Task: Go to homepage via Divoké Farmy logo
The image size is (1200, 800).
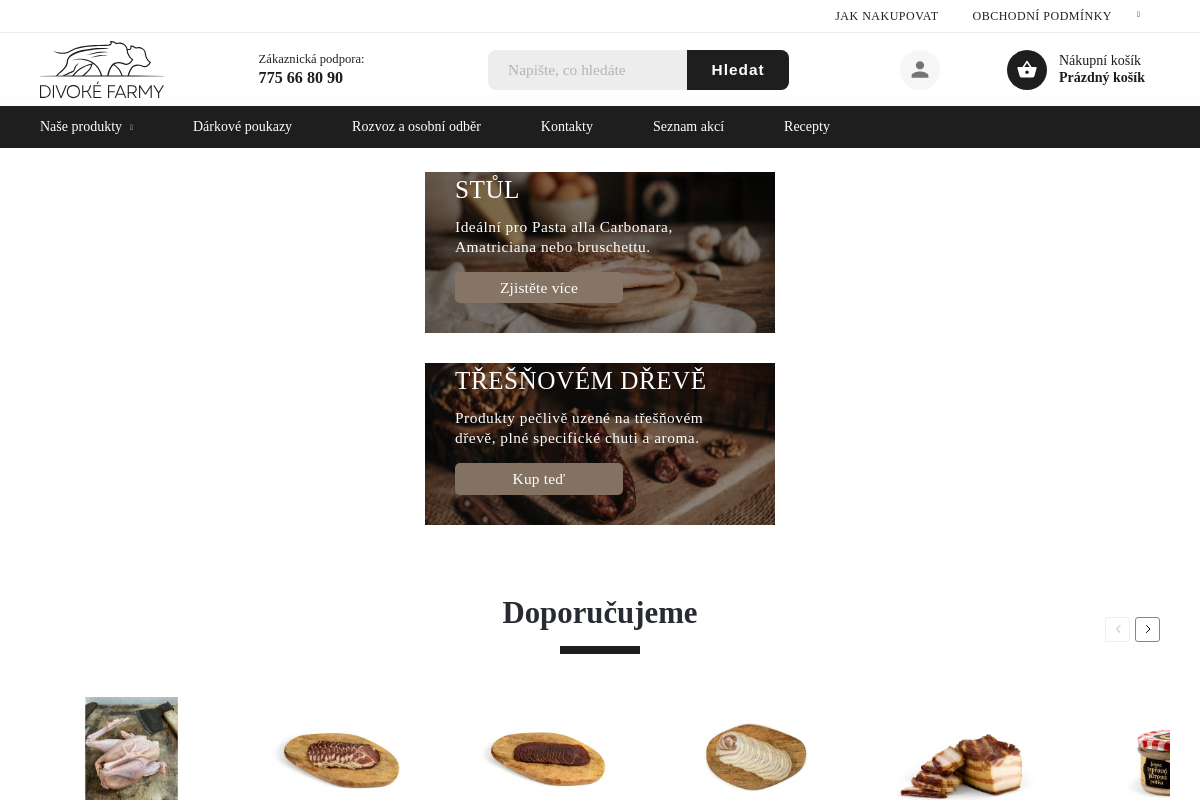Action: point(102,70)
